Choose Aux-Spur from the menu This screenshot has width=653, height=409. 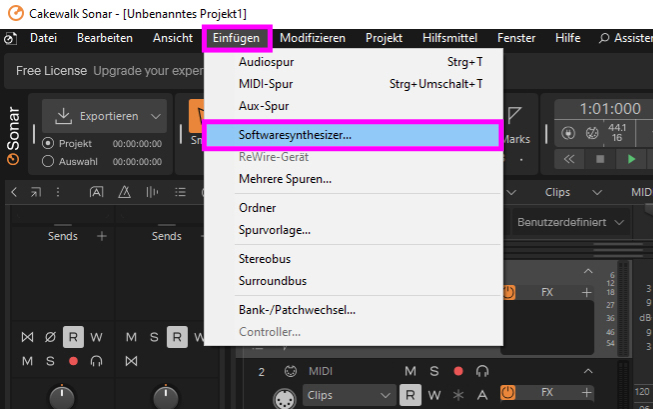[353, 106]
